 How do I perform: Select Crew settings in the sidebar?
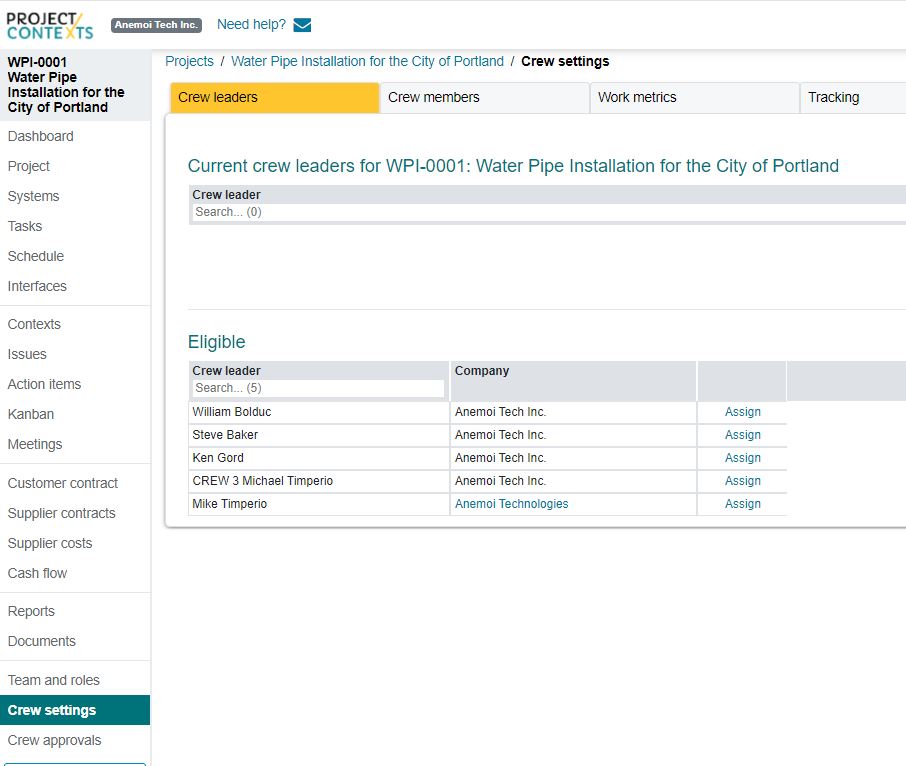[75, 711]
